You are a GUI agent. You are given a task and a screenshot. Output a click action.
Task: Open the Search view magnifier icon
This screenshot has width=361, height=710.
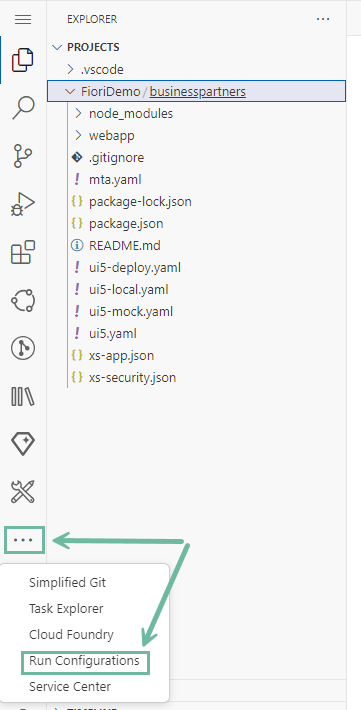pos(23,108)
